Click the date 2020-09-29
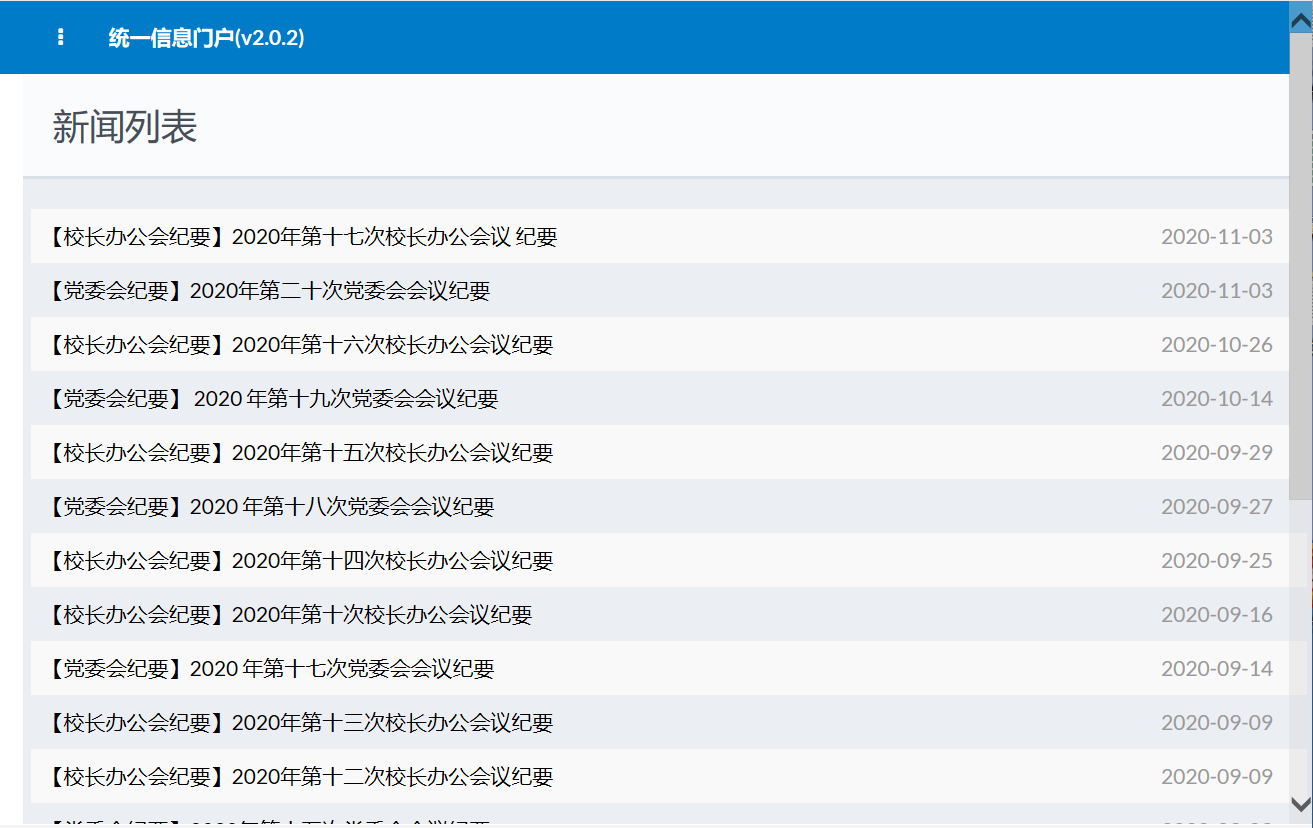The width and height of the screenshot is (1313, 828). (1216, 453)
